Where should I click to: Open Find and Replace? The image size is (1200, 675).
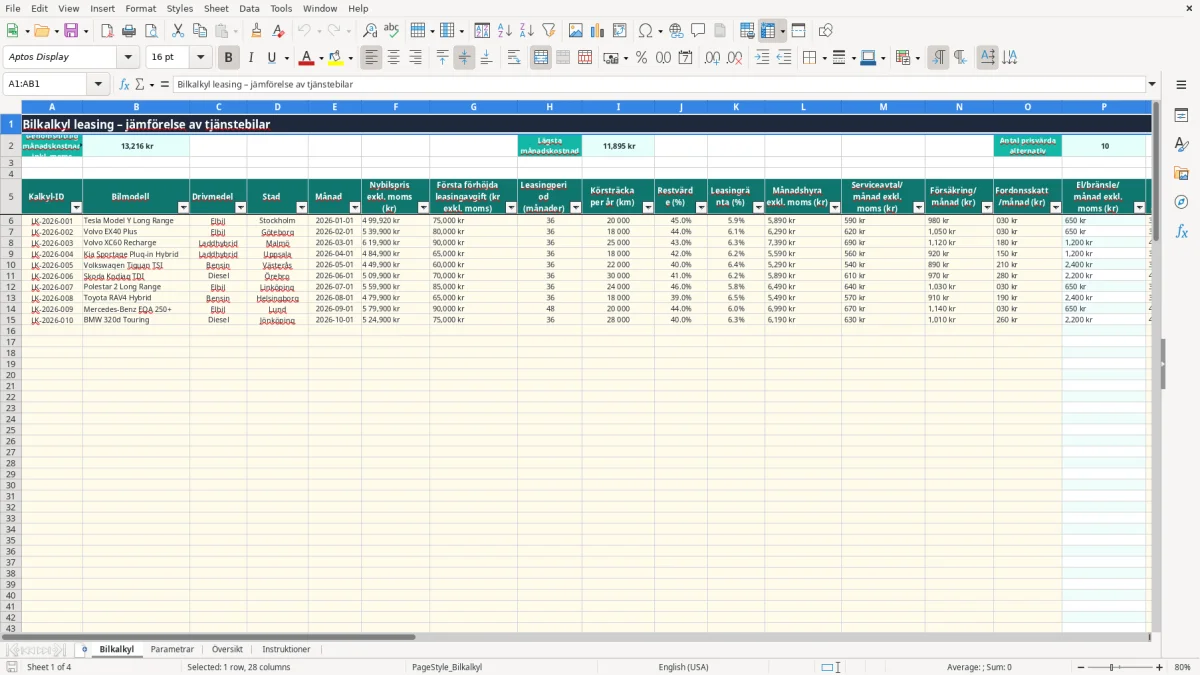370,31
